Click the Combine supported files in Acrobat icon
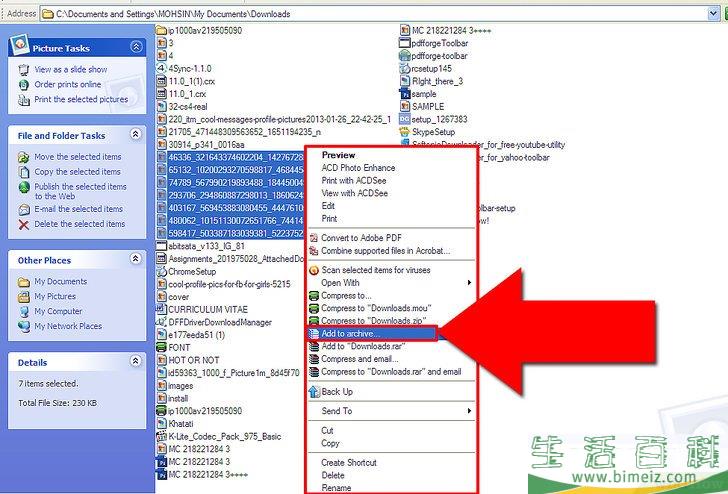This screenshot has width=728, height=494. (x=314, y=251)
